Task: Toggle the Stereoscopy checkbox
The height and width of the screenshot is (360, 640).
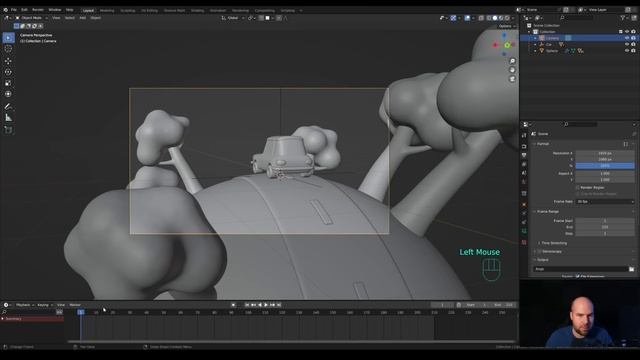Action: pos(539,251)
